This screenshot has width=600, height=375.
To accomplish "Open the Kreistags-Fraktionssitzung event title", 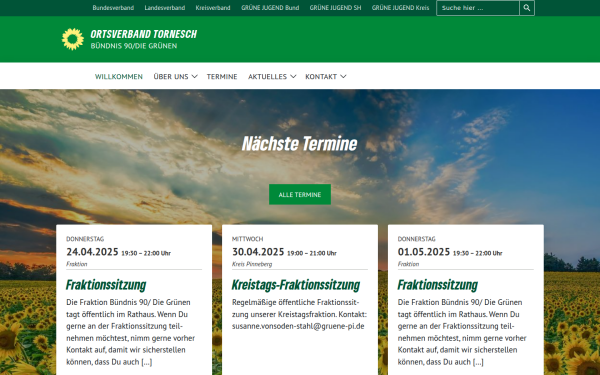I will pyautogui.click(x=296, y=285).
